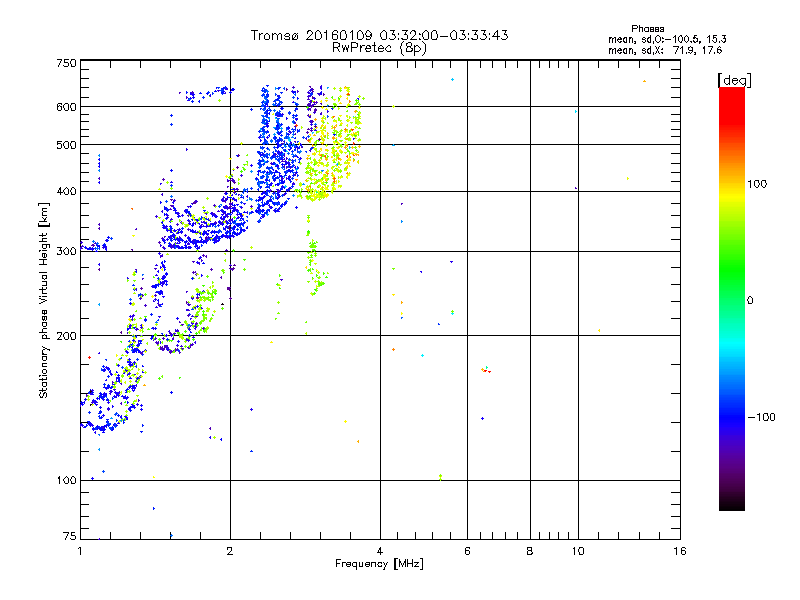
Task: Click the "mean, sd,X: 71.9, 17.6" text
Action: (665, 50)
